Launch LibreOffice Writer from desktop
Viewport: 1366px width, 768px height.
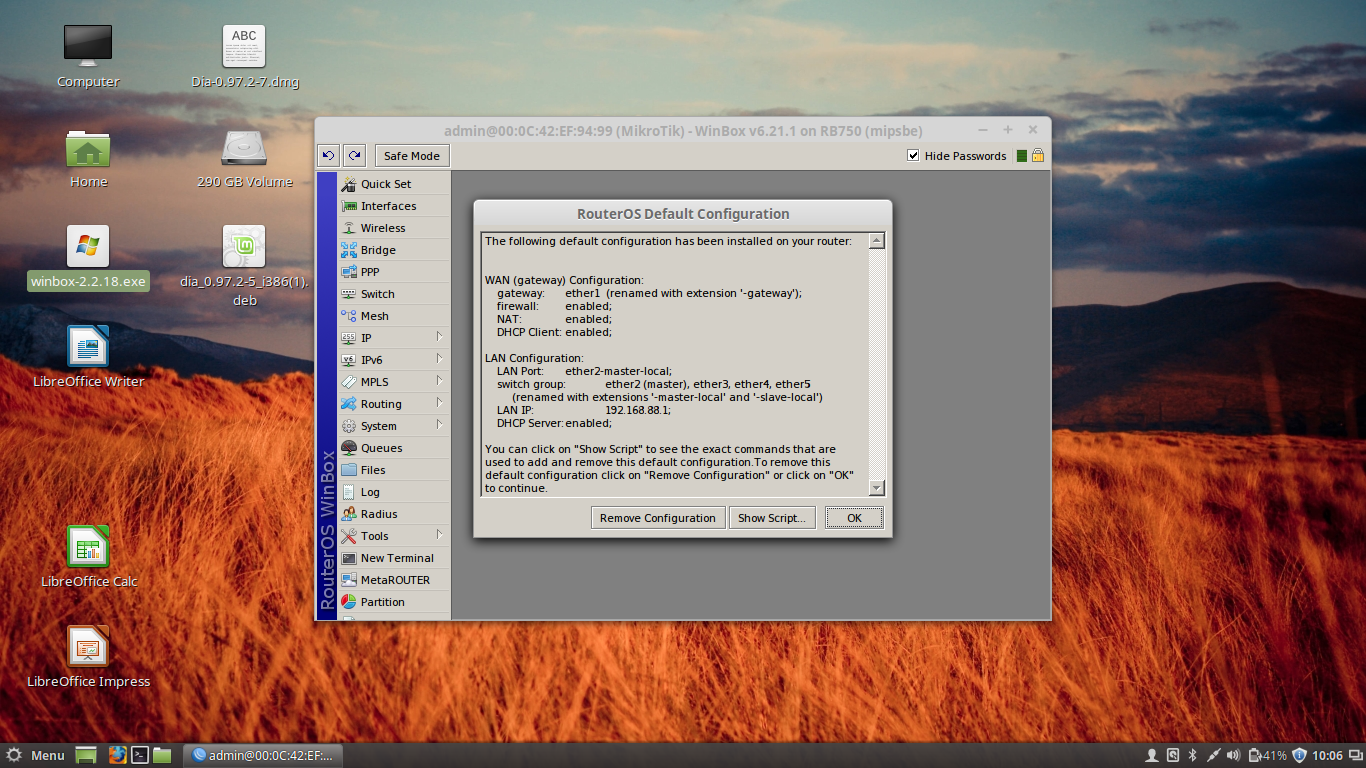pyautogui.click(x=88, y=356)
